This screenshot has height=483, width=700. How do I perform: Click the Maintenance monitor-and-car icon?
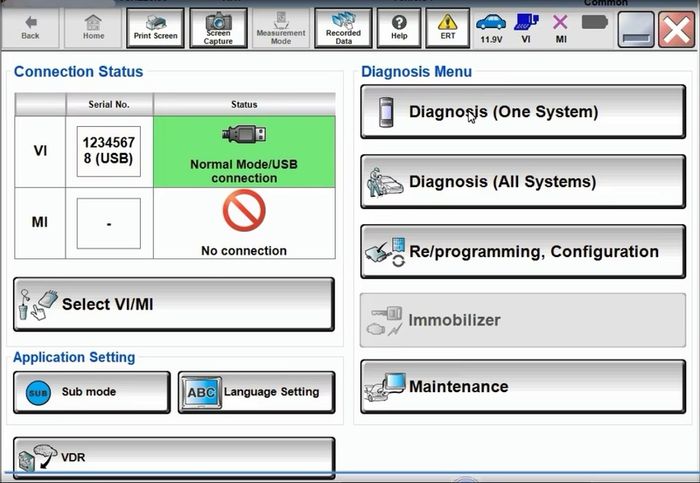[385, 387]
